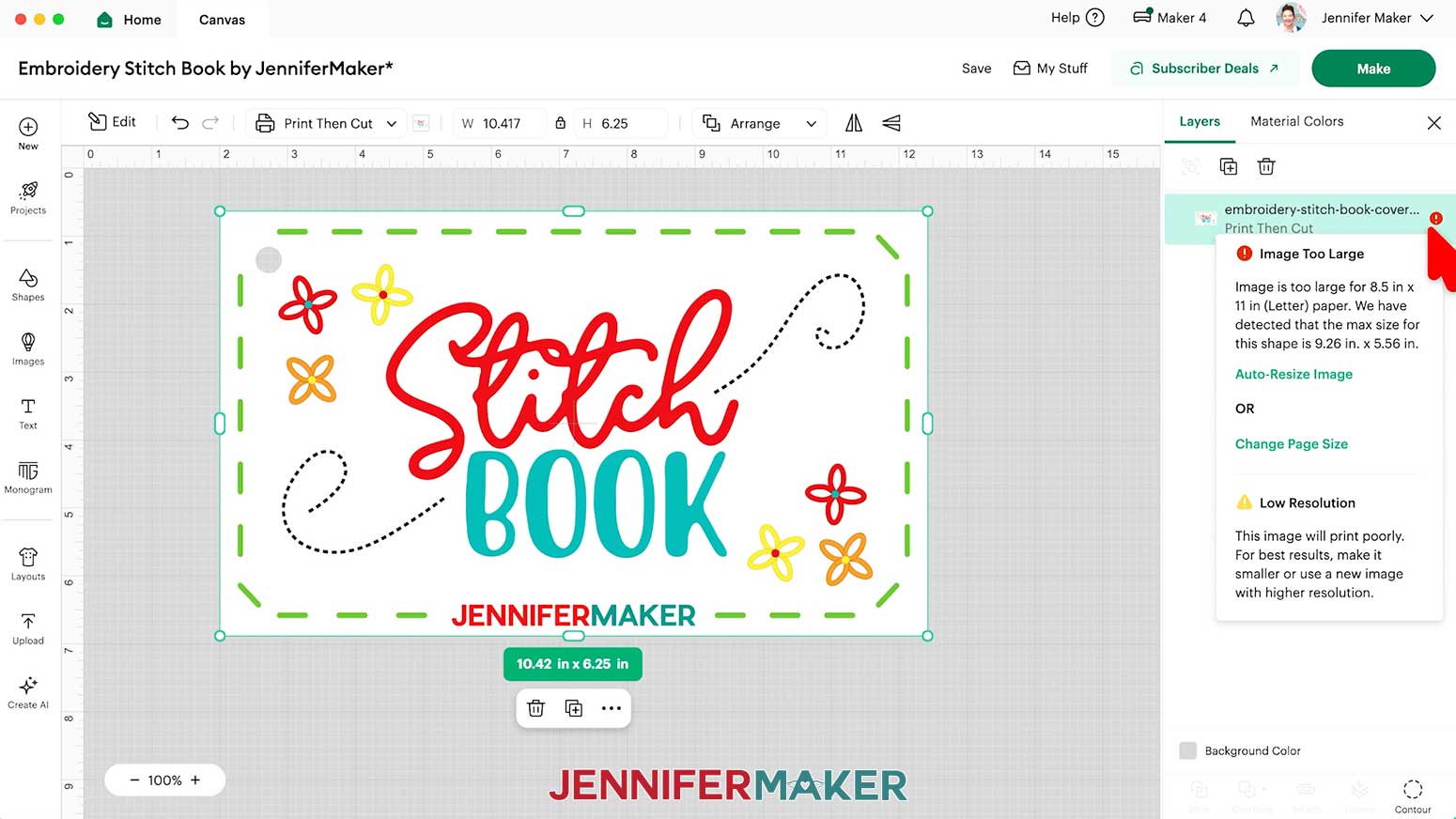
Task: Switch to the Home tab
Action: click(130, 19)
